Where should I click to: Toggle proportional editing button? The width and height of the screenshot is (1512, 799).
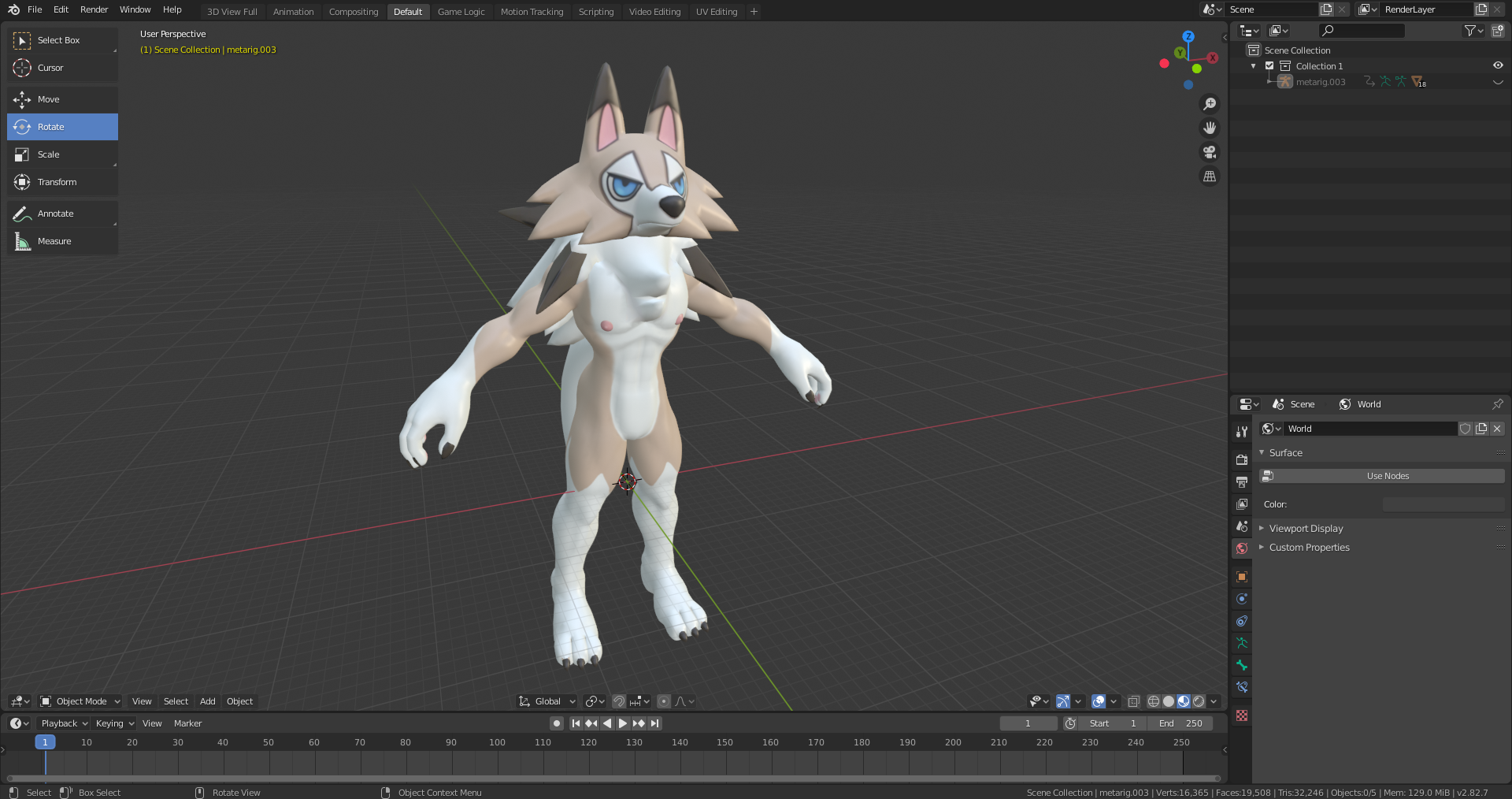pos(664,701)
